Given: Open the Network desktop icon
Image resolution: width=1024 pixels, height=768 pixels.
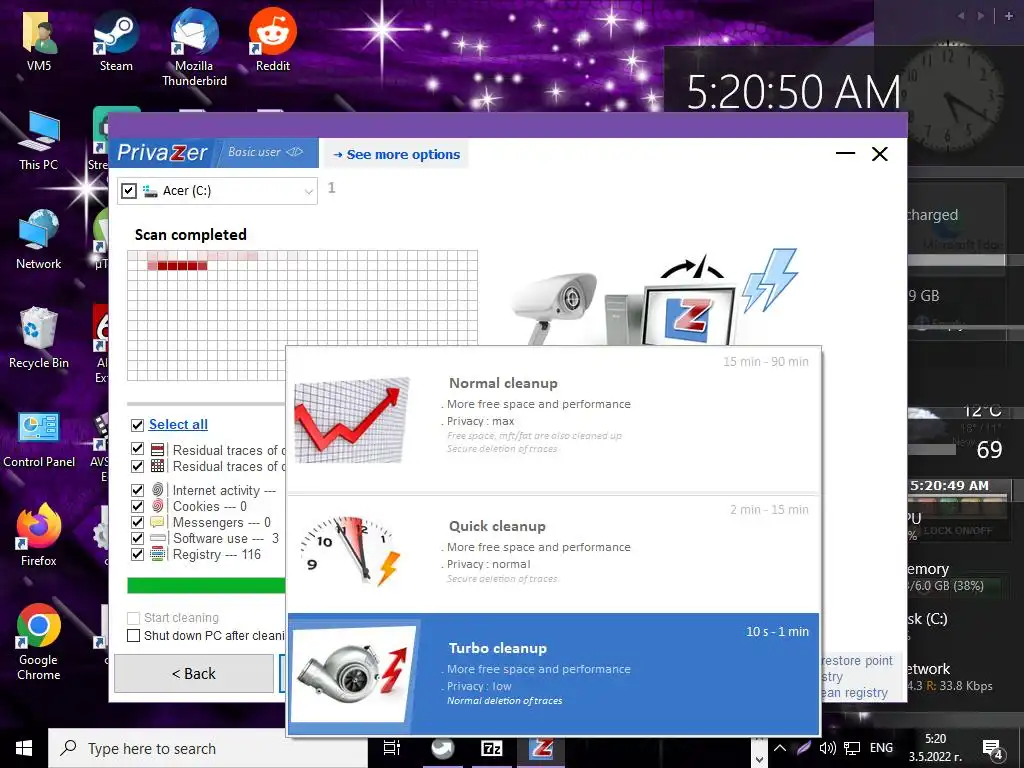Looking at the screenshot, I should click(39, 240).
